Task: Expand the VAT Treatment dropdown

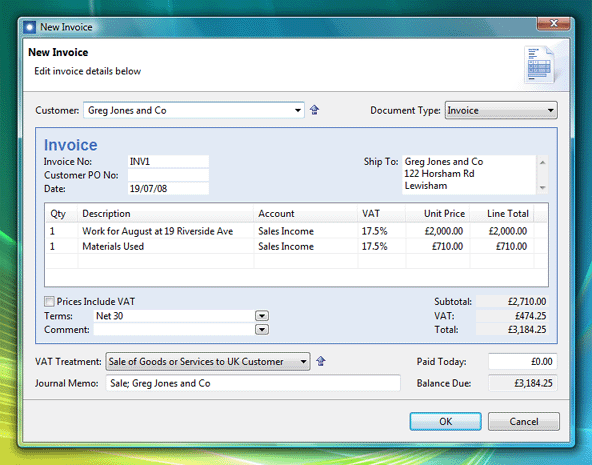Action: click(x=303, y=362)
